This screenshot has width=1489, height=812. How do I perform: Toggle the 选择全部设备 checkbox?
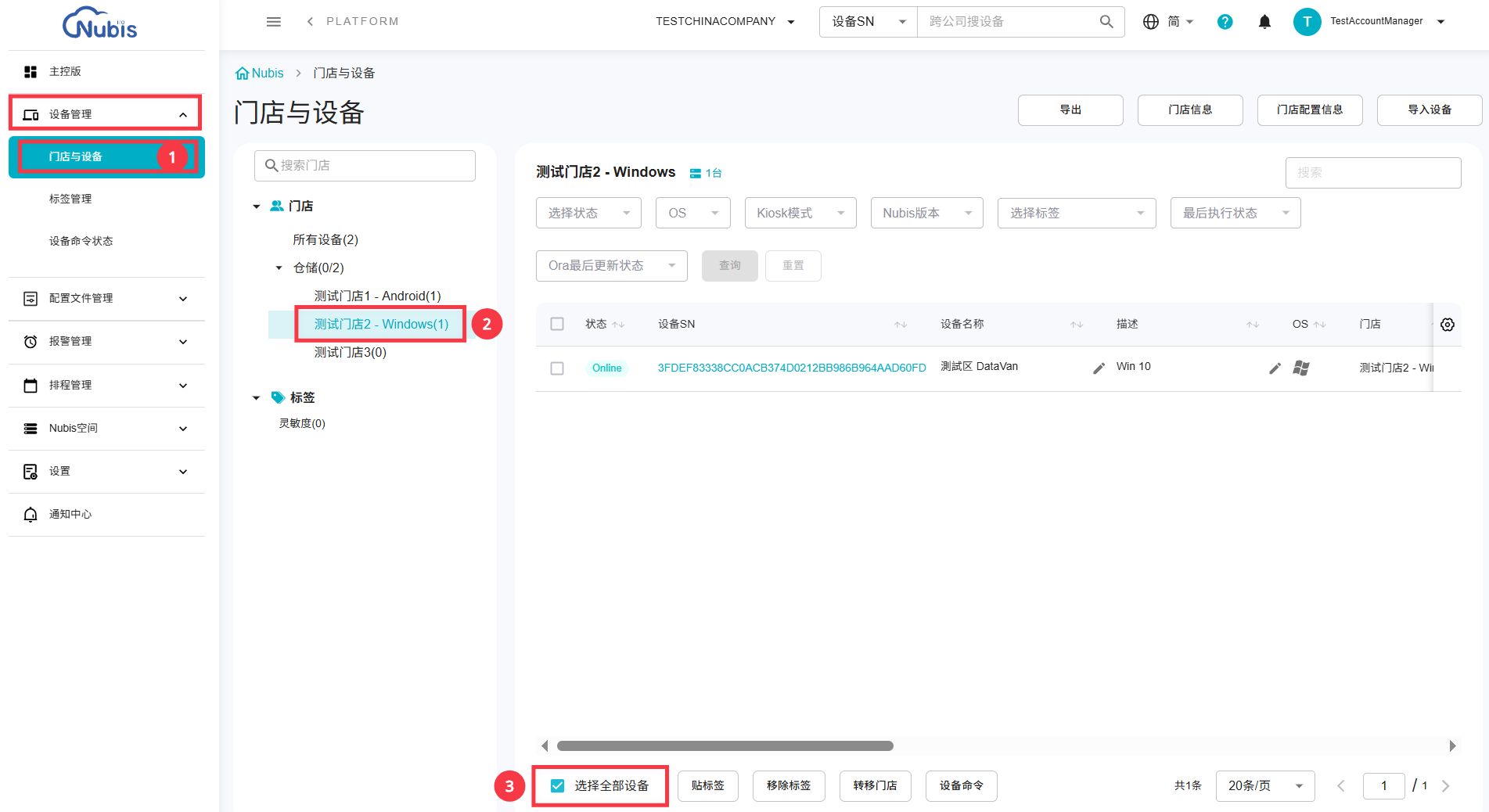pos(557,786)
